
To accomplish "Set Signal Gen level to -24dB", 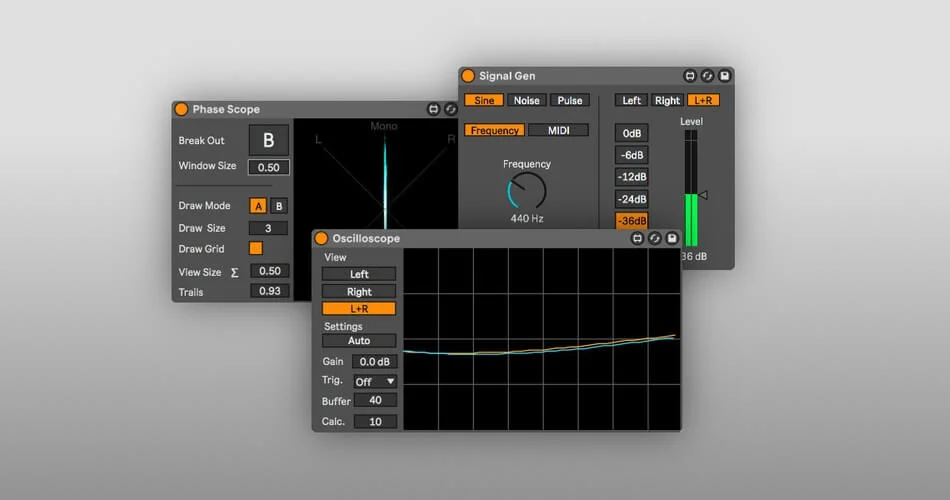I will pyautogui.click(x=631, y=199).
